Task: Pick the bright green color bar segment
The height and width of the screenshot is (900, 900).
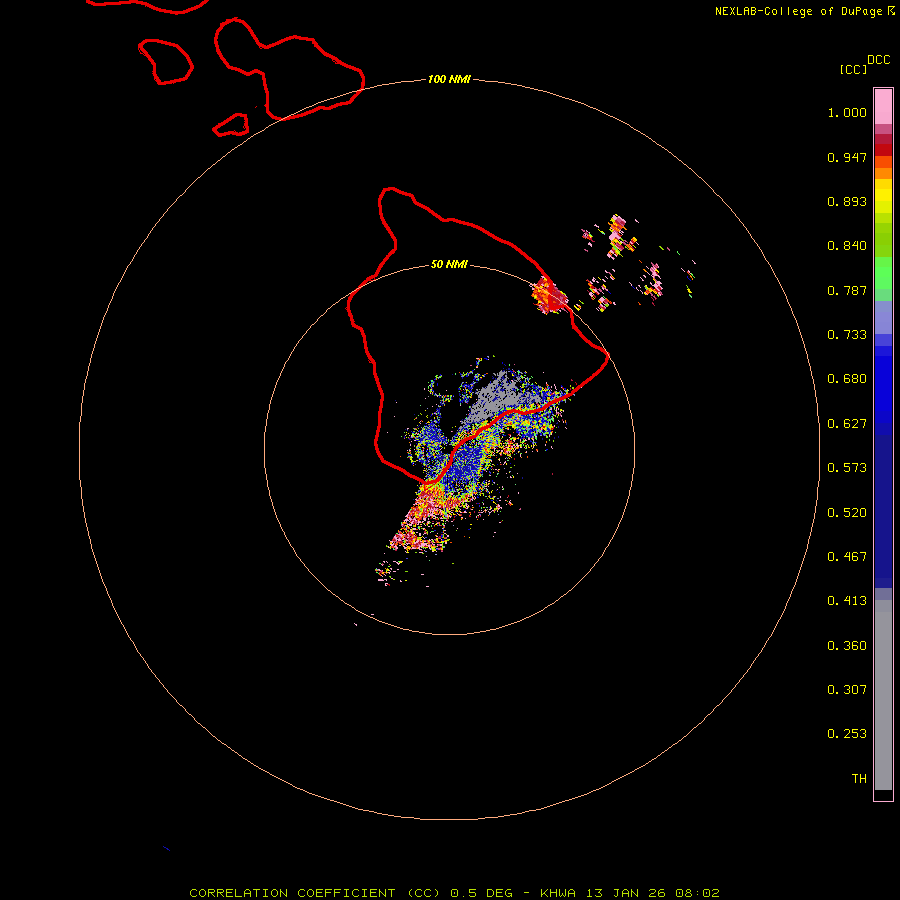Action: [x=883, y=273]
